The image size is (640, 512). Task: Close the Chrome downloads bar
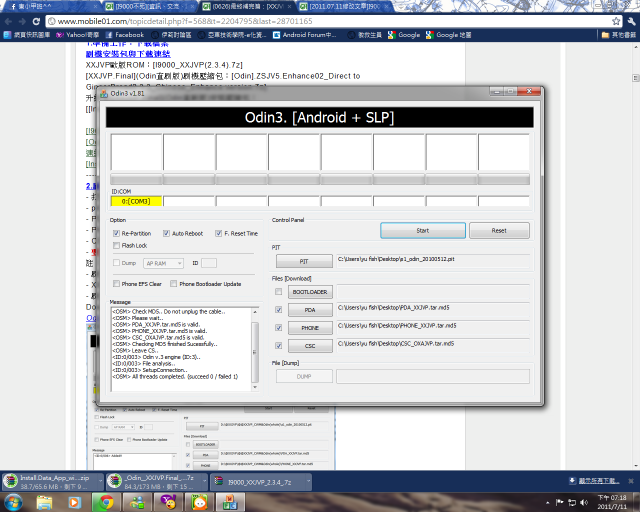[x=631, y=481]
